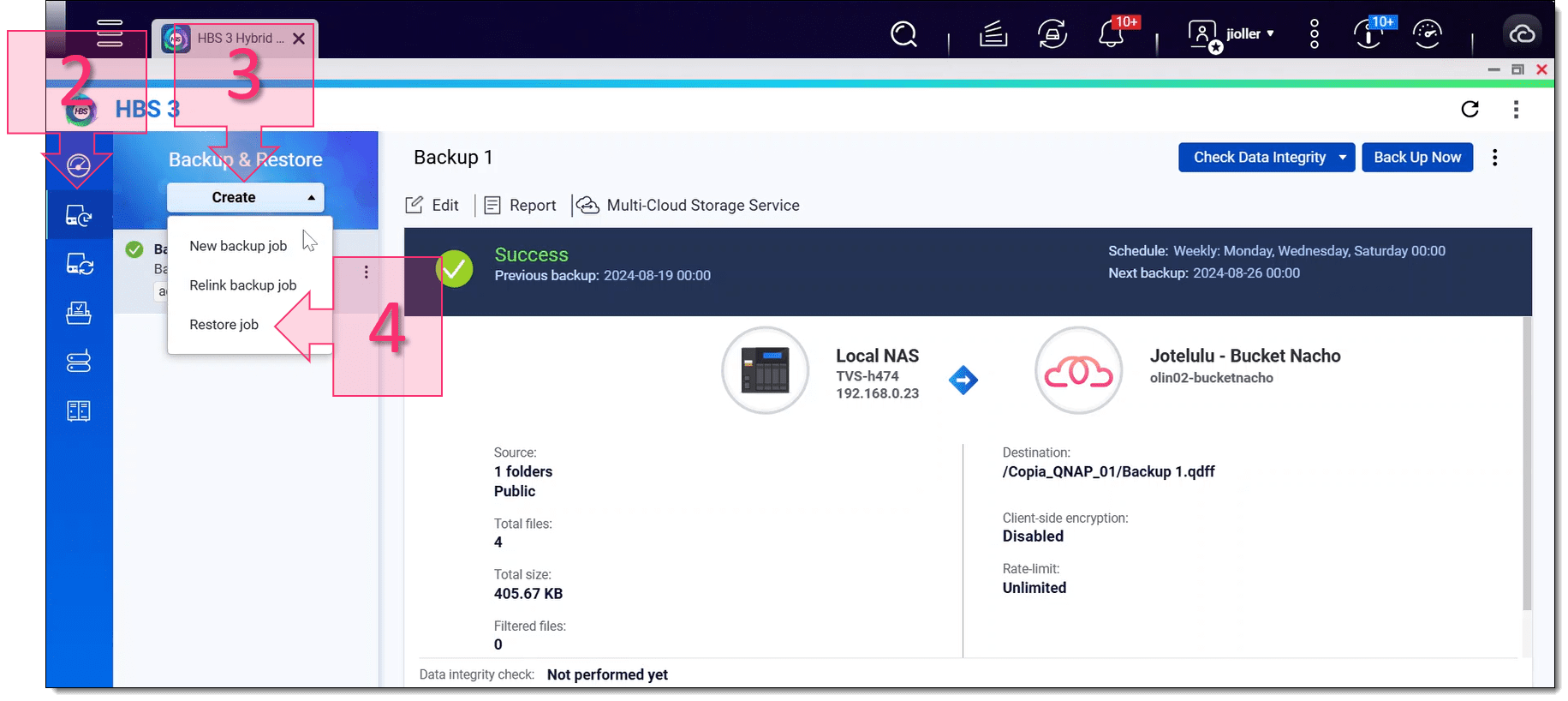Image resolution: width=1568 pixels, height=701 pixels.
Task: Click the 'Not performed yet' status
Action: click(607, 674)
